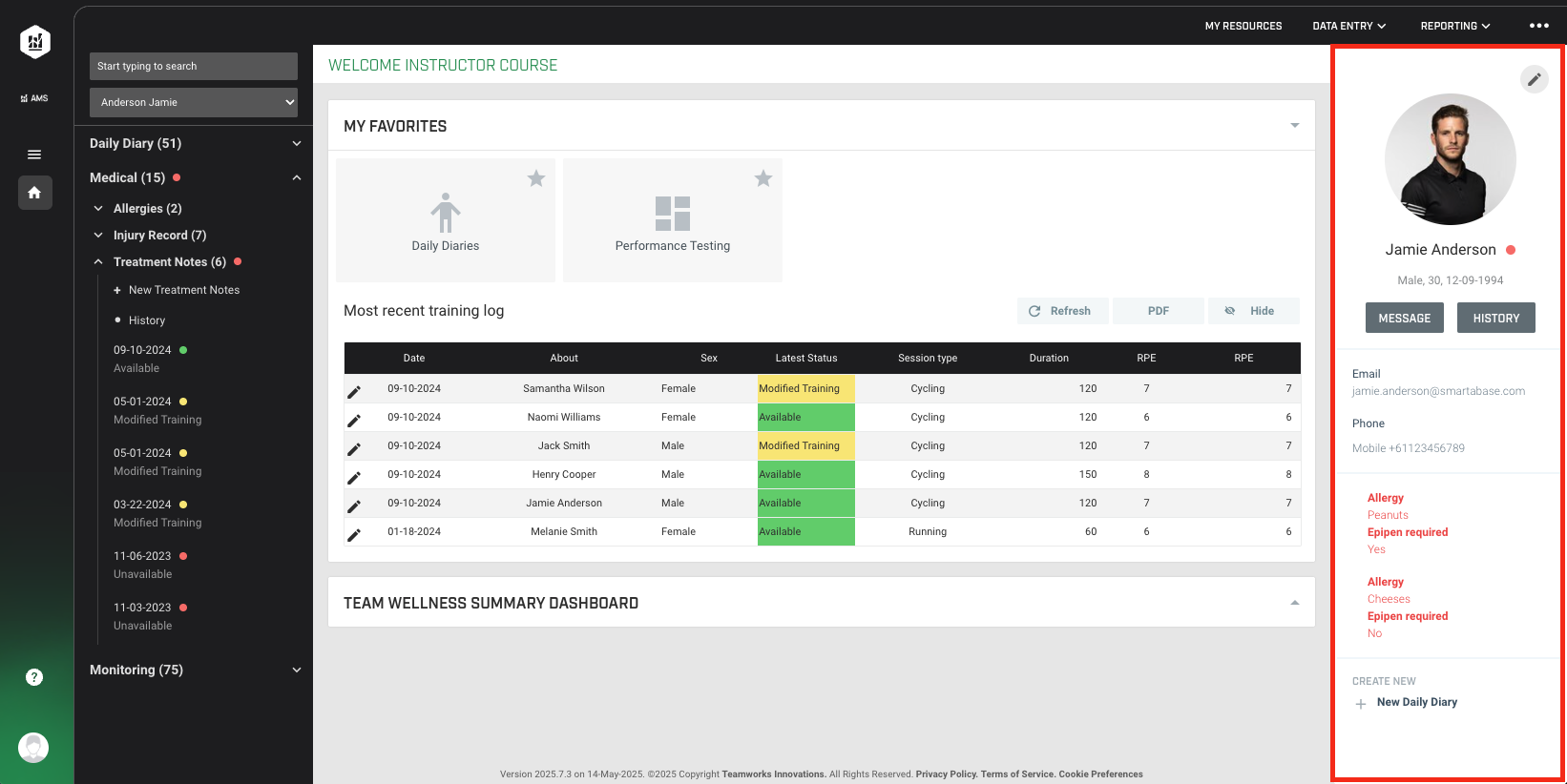
Task: Open the Data Entry menu
Action: point(1349,26)
